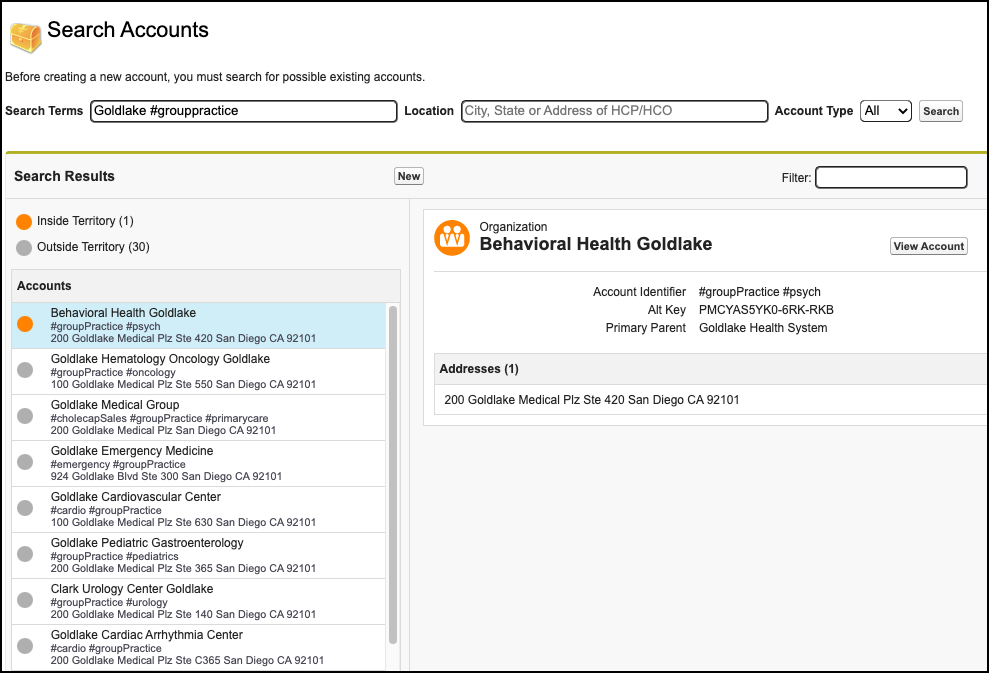Click the Filter text box
The width and height of the screenshot is (989, 673).
891,177
